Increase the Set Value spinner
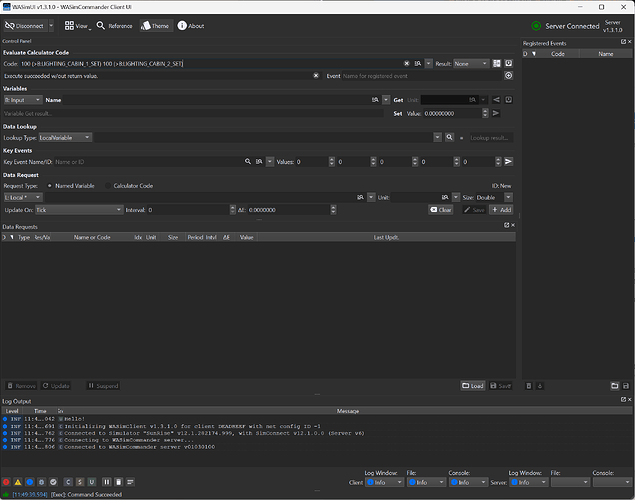This screenshot has width=635, height=500. 485,111
